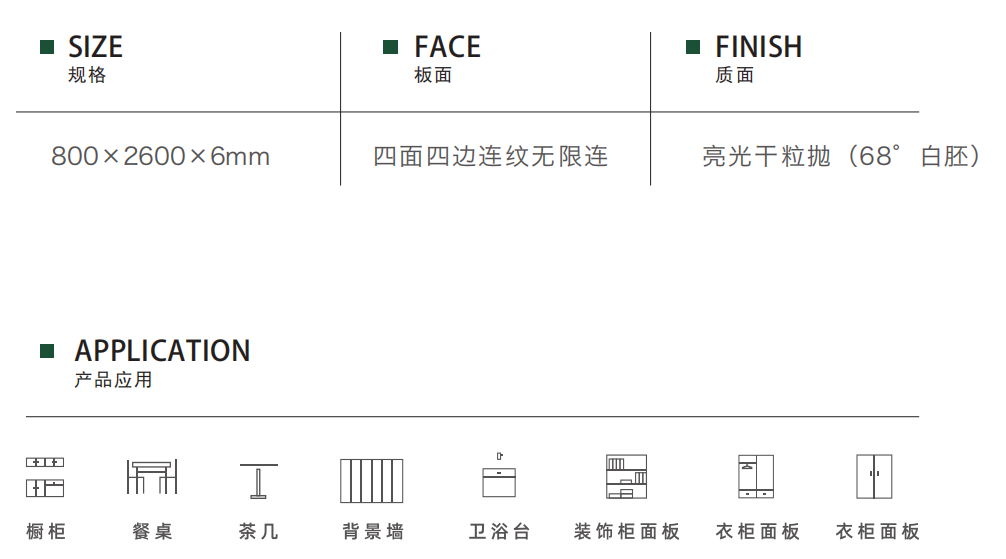Click the green square beside FINISH
This screenshot has width=1006, height=559.
(x=693, y=47)
